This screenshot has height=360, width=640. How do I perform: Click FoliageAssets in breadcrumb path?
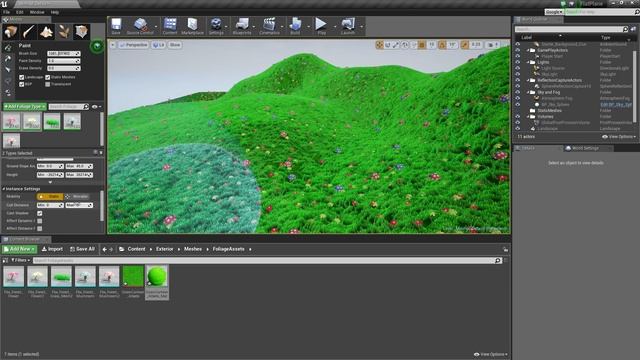coord(228,249)
